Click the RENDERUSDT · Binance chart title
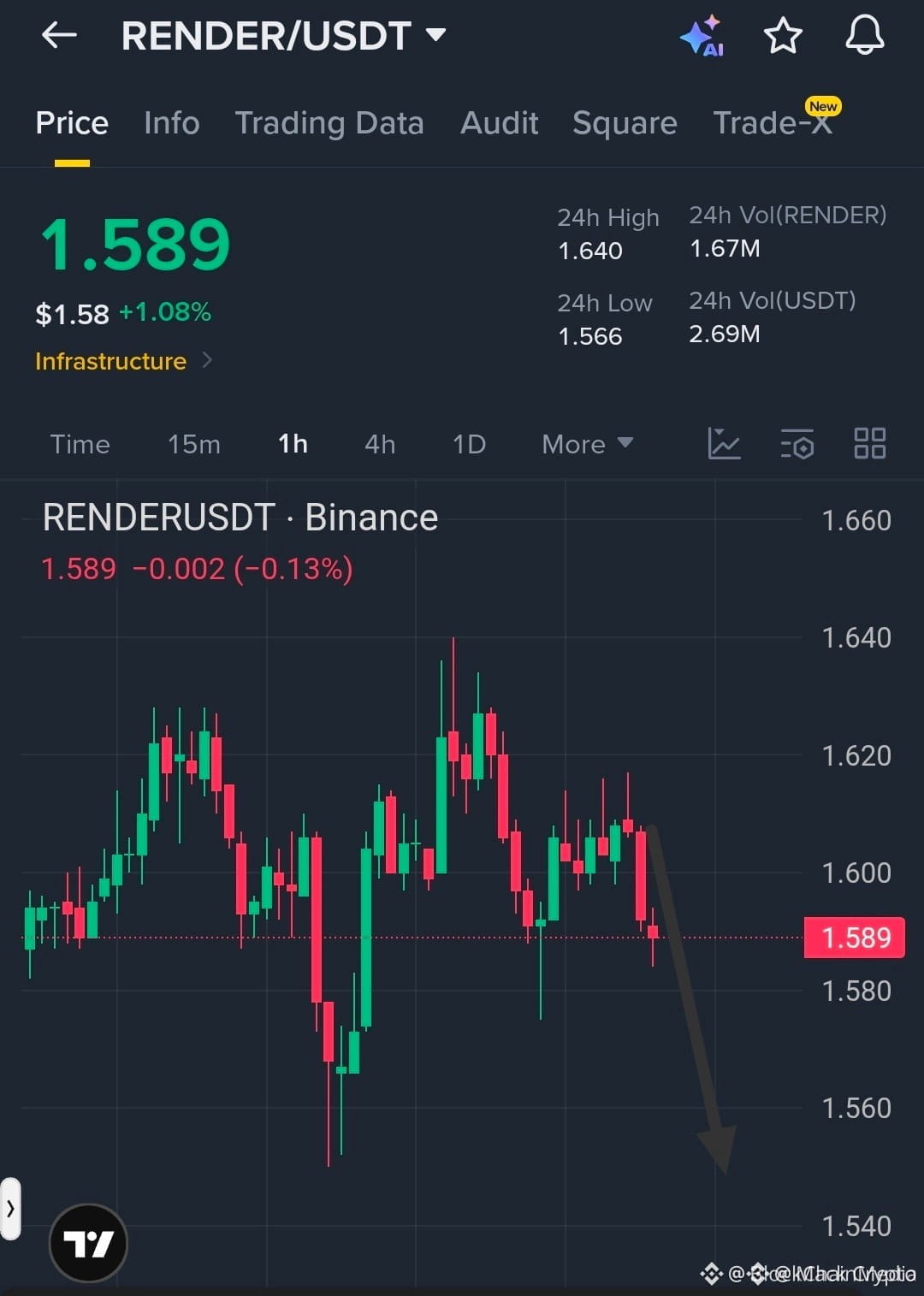This screenshot has height=1296, width=924. [x=240, y=518]
